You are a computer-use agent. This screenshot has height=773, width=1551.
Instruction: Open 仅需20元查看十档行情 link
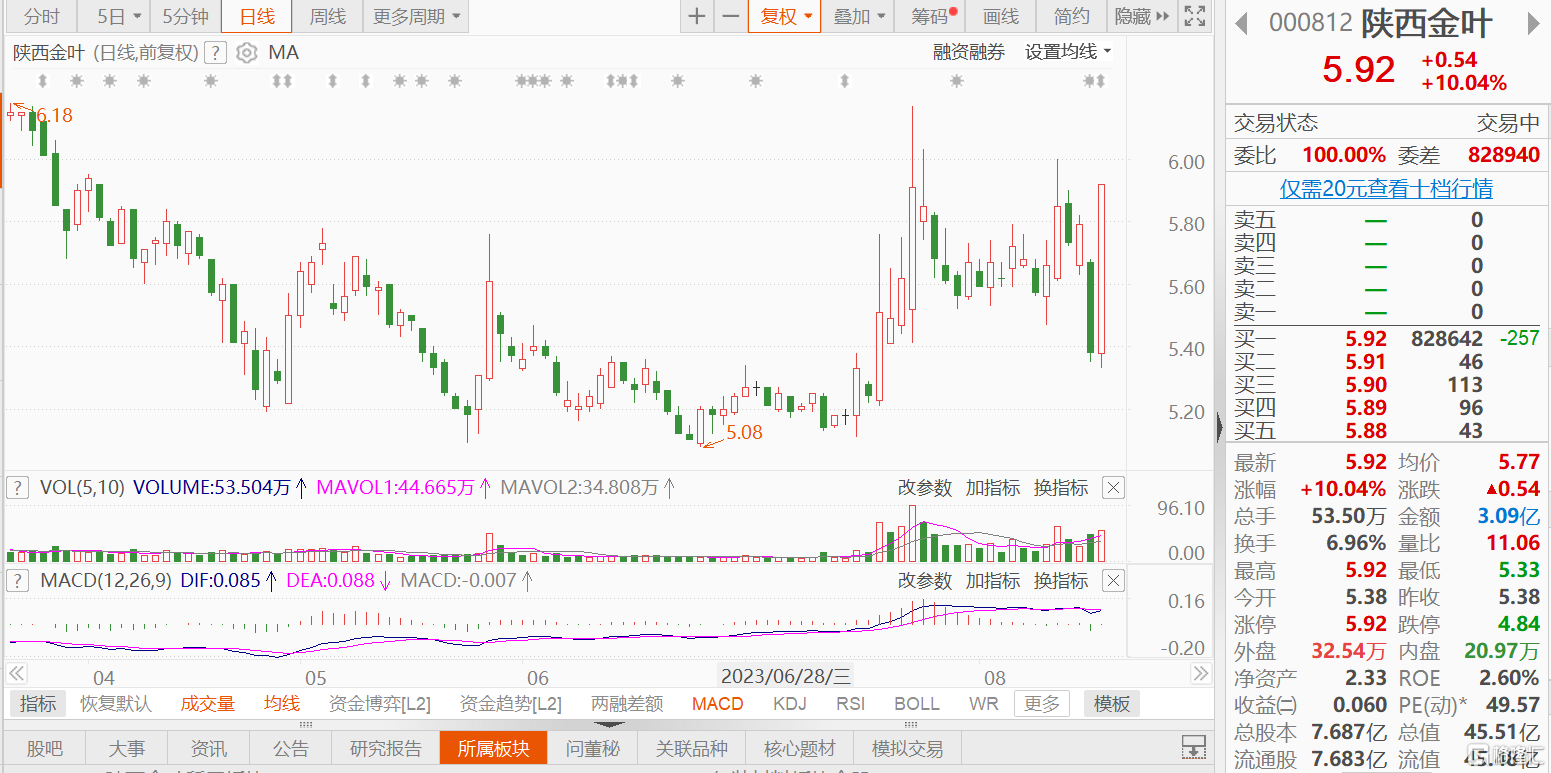(1387, 189)
